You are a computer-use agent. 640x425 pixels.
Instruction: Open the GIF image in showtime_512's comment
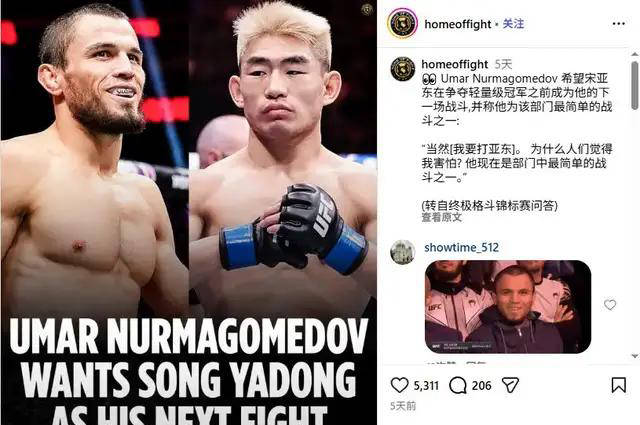(508, 307)
